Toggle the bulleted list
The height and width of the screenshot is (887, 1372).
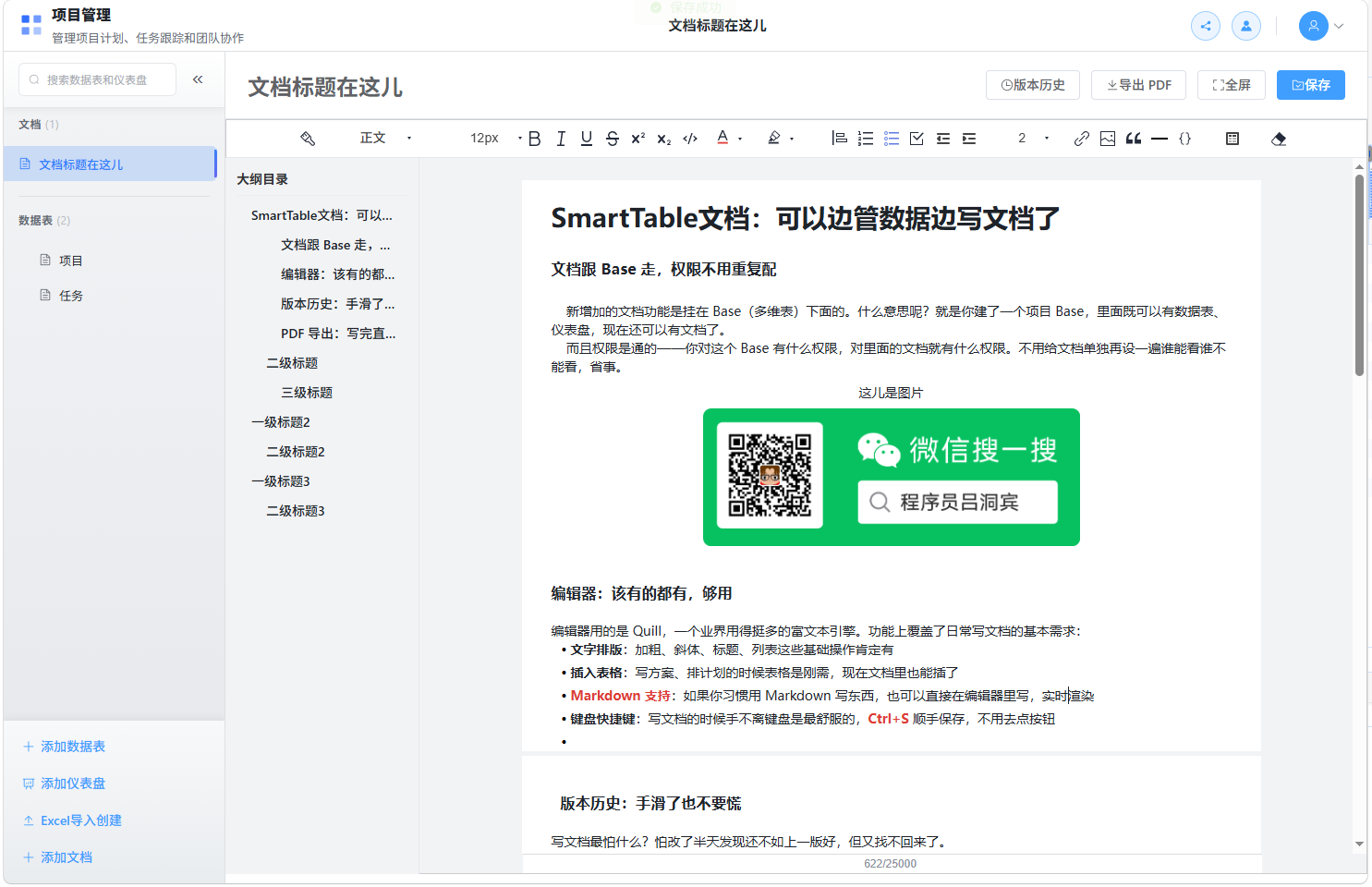892,139
